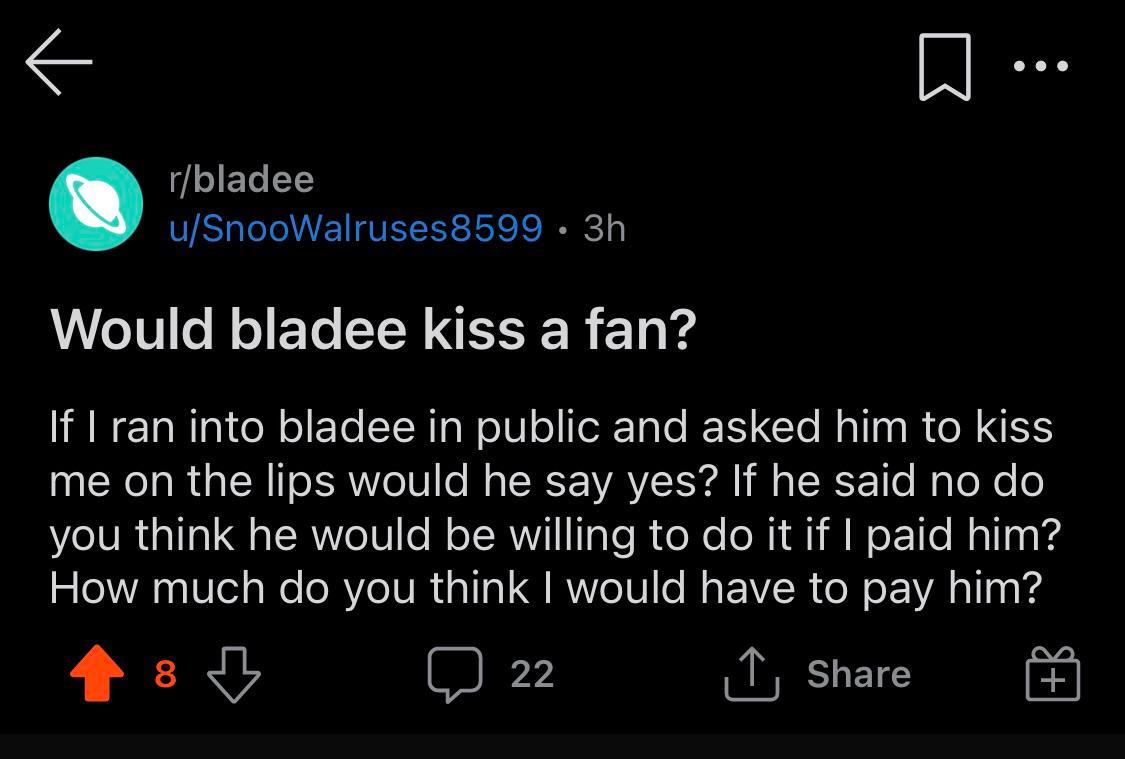This screenshot has height=759, width=1125.
Task: Click the sentence starting 'If I ran into bladee'
Action: [x=550, y=427]
